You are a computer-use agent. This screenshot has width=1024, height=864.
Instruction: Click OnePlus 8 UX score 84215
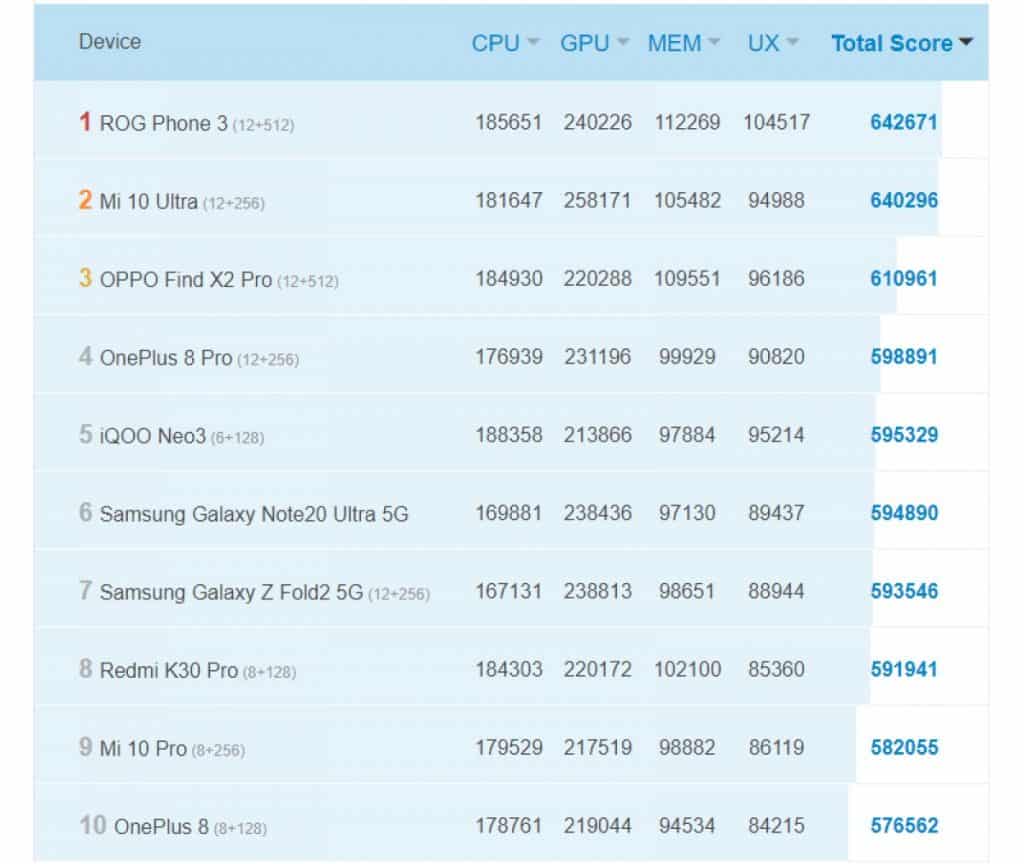(776, 825)
